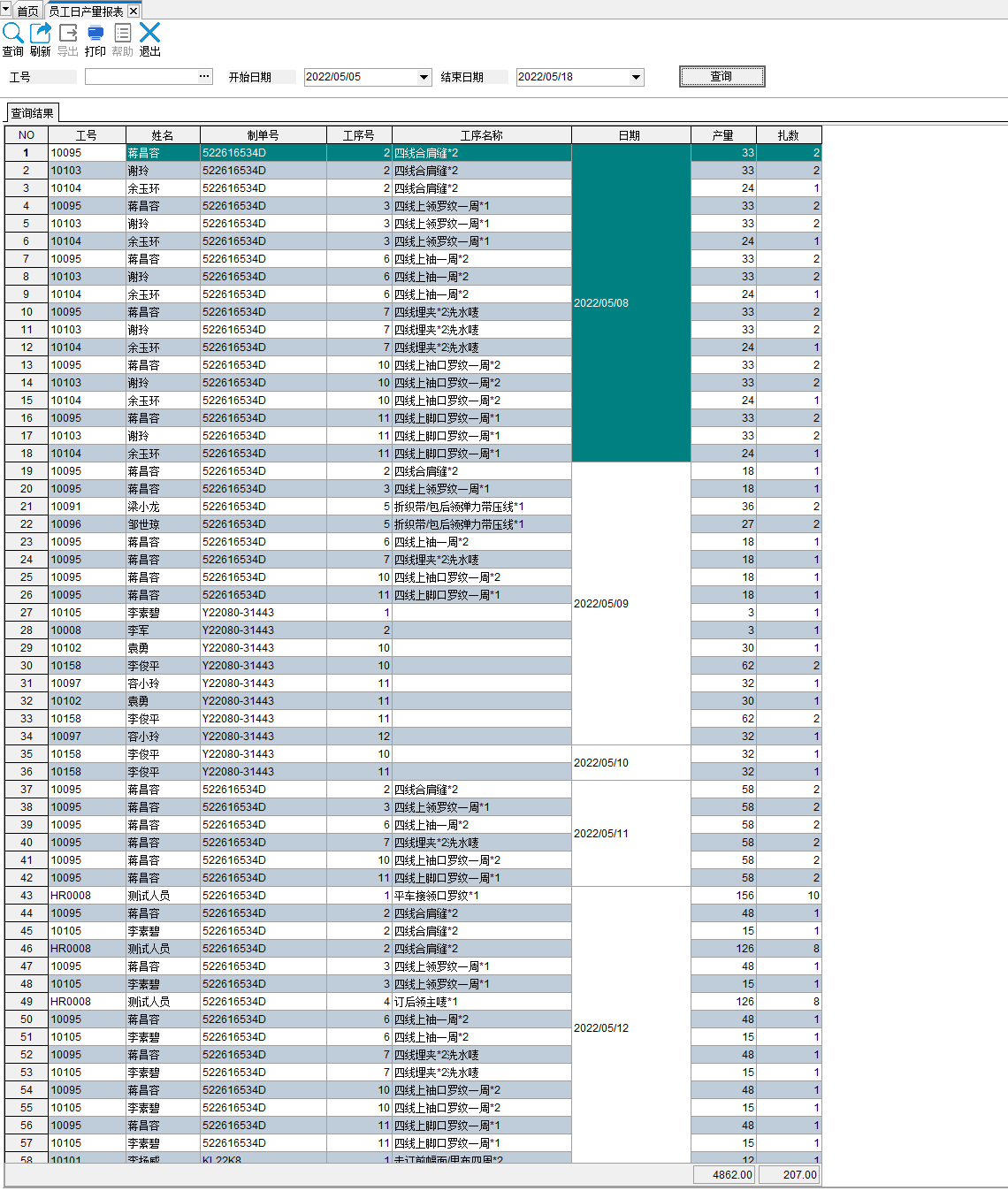Viewport: 1008px width, 1191px height.
Task: Click 平车接领口罗纹*1 process cell
Action: [482, 896]
